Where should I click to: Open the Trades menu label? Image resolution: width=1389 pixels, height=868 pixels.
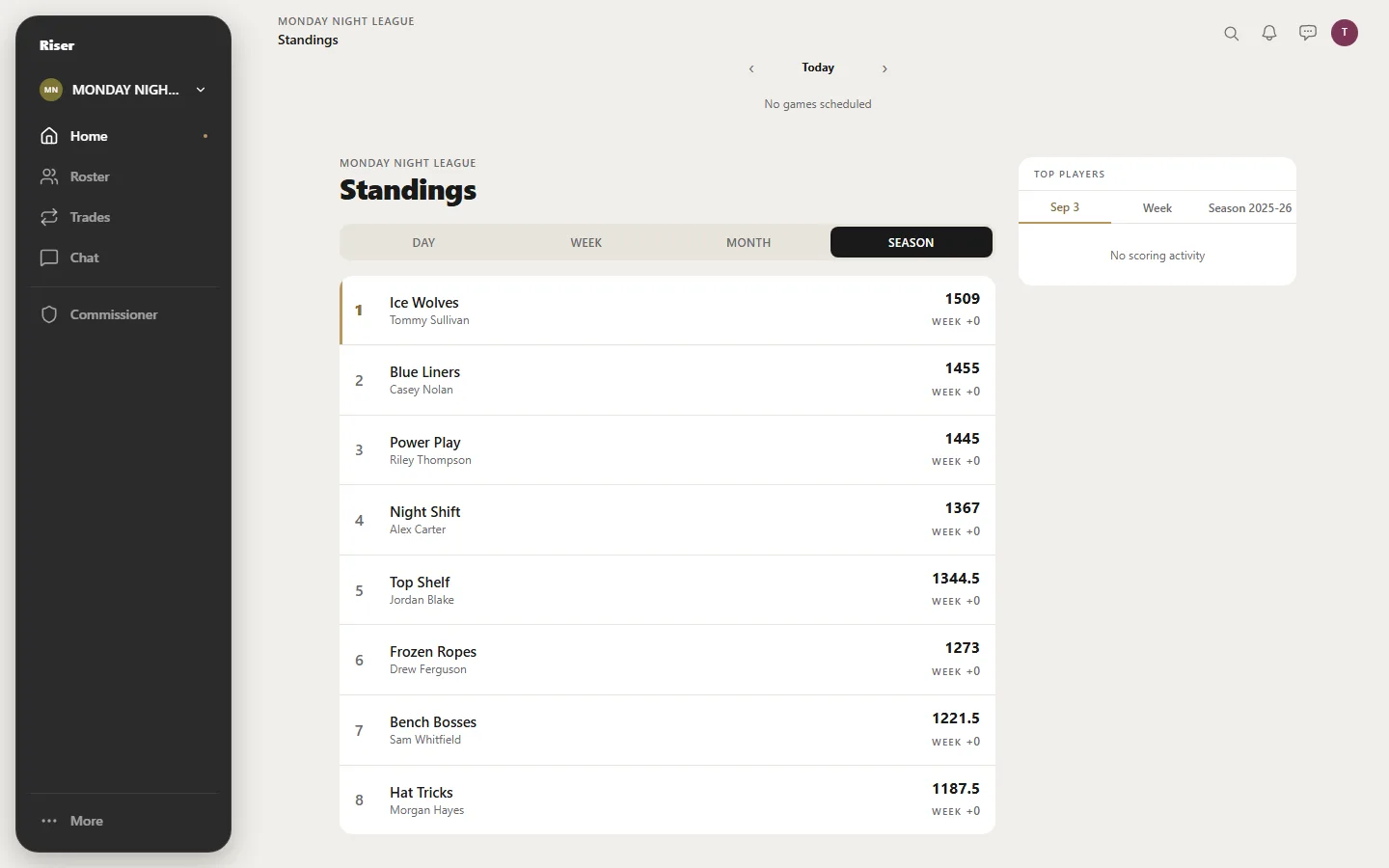[90, 217]
